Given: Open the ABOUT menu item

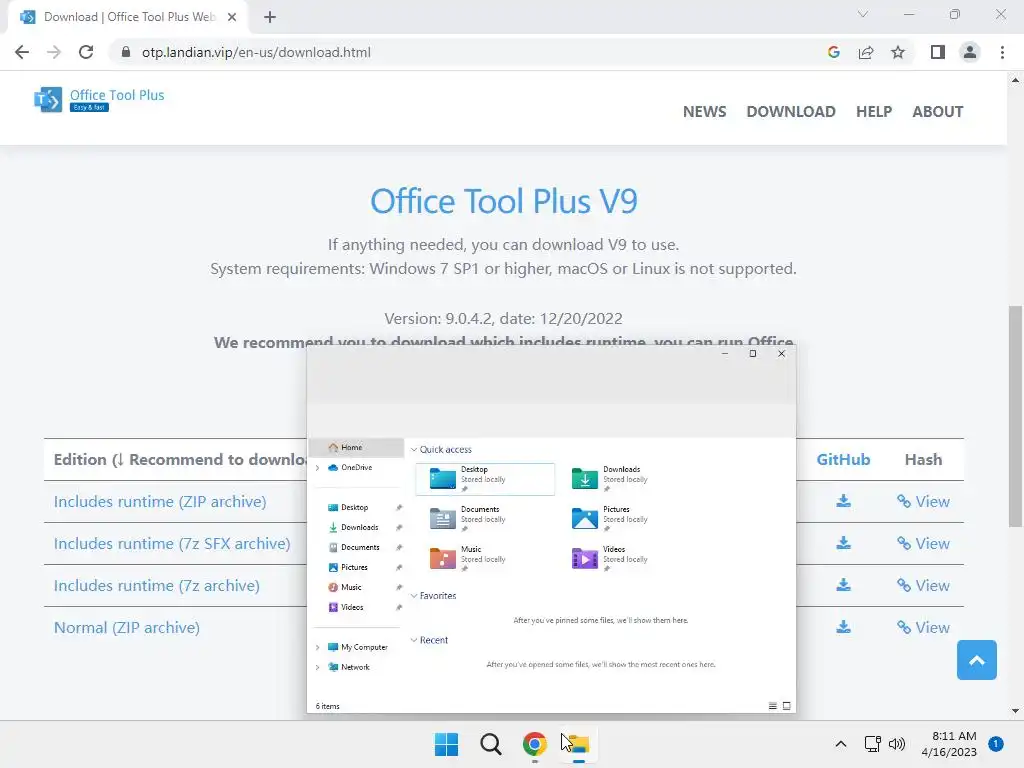Looking at the screenshot, I should [938, 112].
